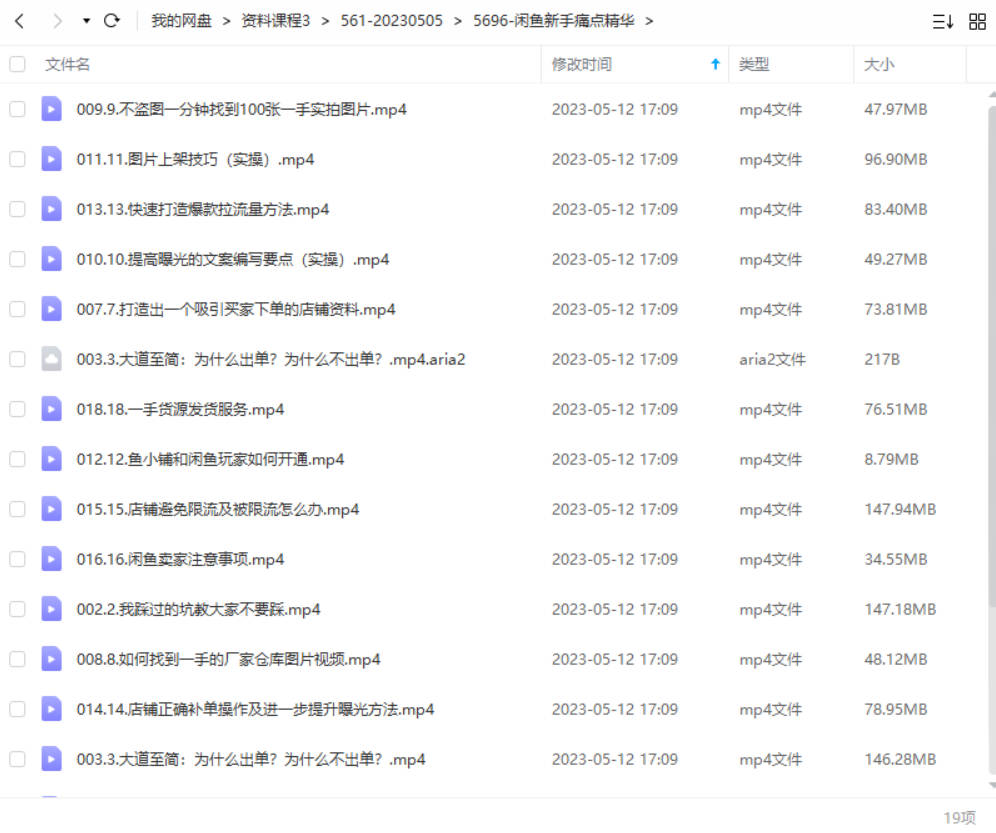Viewport: 996px width, 833px height.
Task: Select checkbox for 013.13.快速打造爆款拉流量方法 file
Action: click(x=17, y=209)
